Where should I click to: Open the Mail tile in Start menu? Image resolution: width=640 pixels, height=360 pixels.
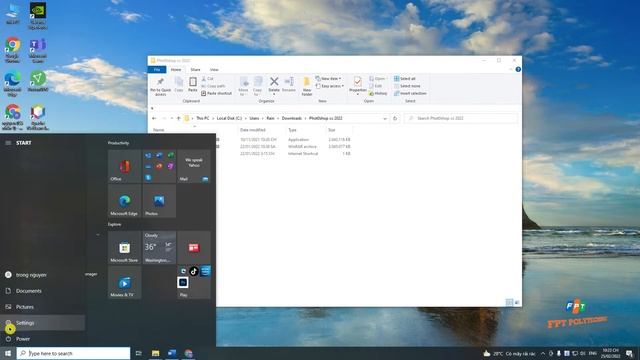(194, 166)
